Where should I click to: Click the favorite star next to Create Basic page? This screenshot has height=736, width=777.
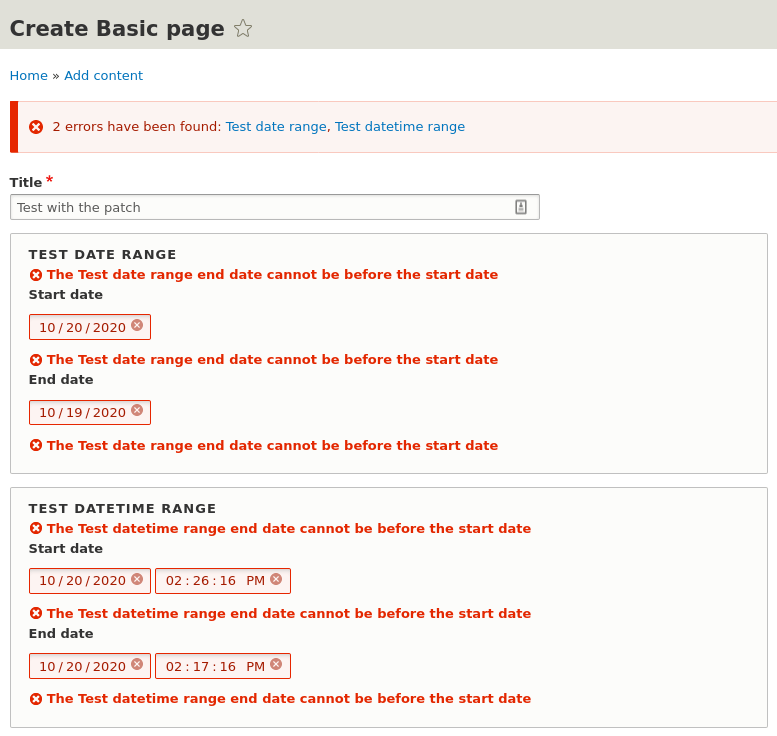pos(243,28)
